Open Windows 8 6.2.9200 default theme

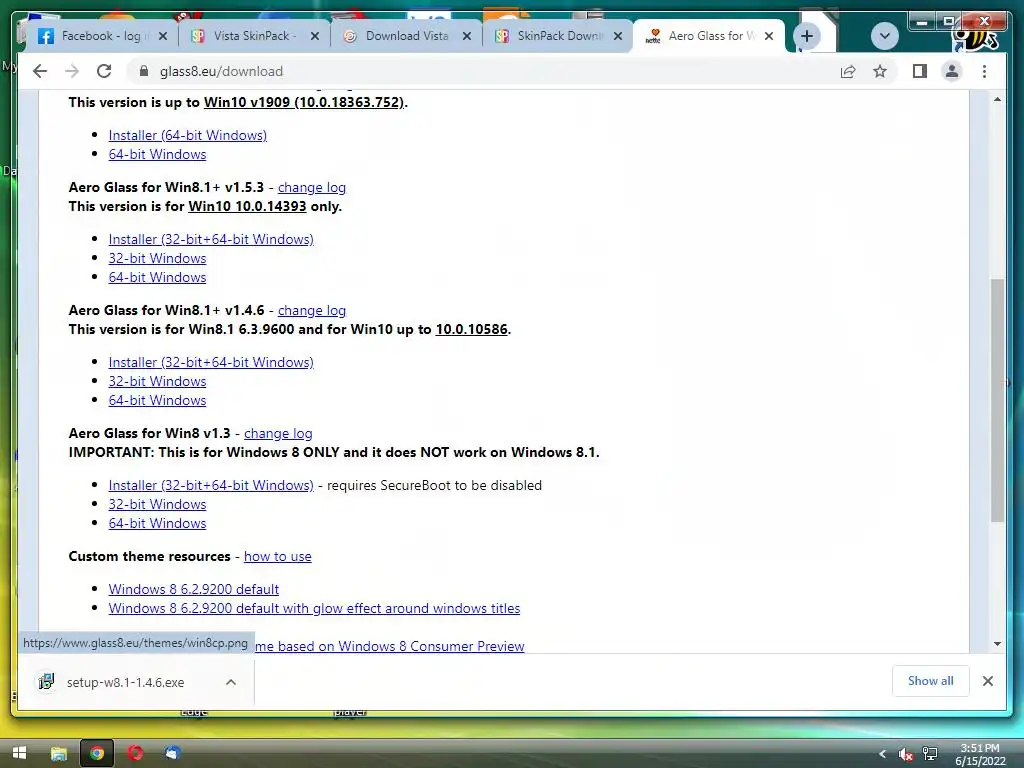click(194, 589)
